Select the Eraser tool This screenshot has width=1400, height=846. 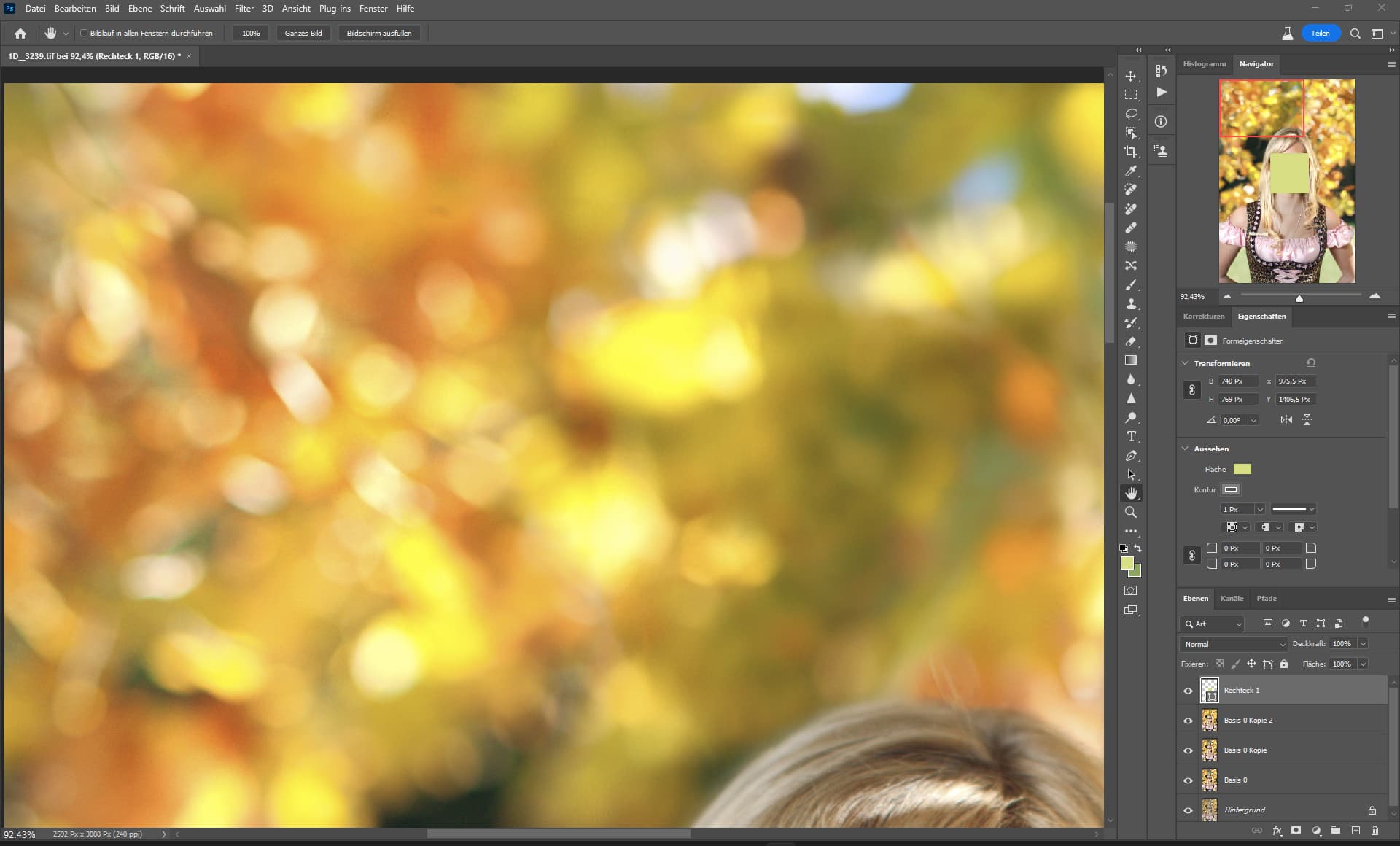tap(1131, 341)
